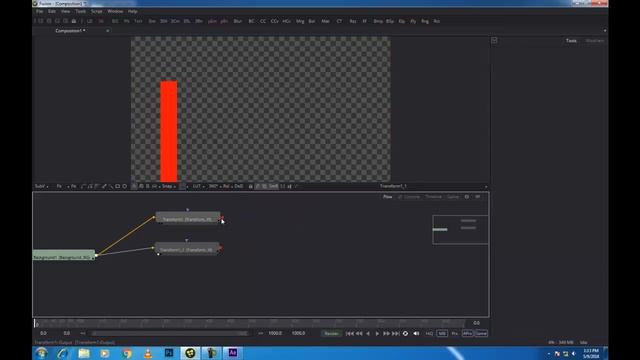Toggle viewer DoD display

239,186
